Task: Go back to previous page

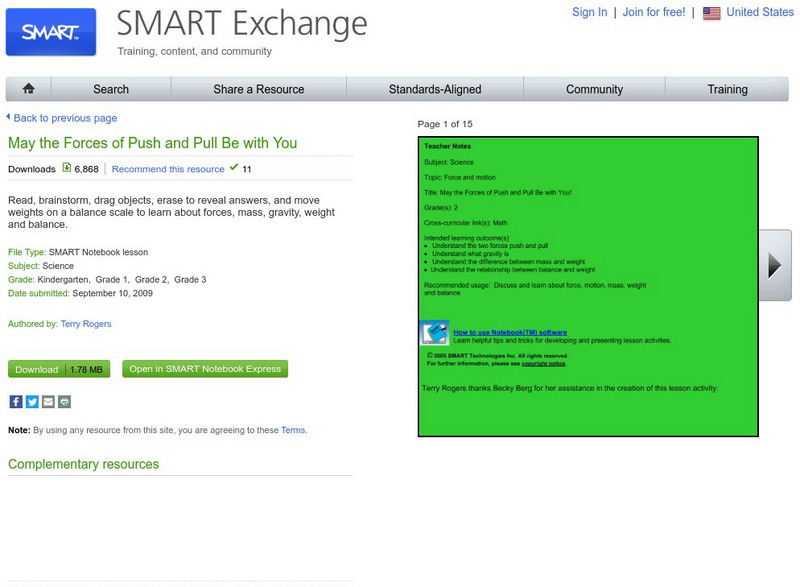Action: (x=65, y=118)
